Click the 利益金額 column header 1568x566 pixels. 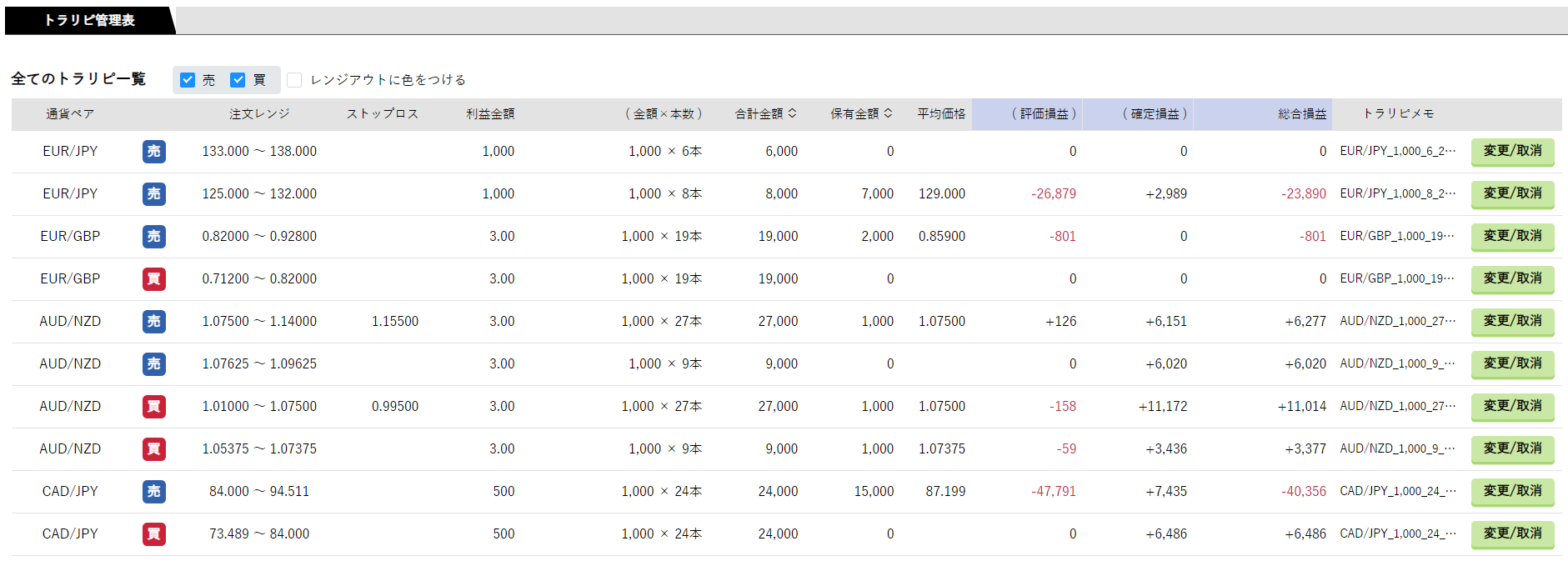coord(490,114)
